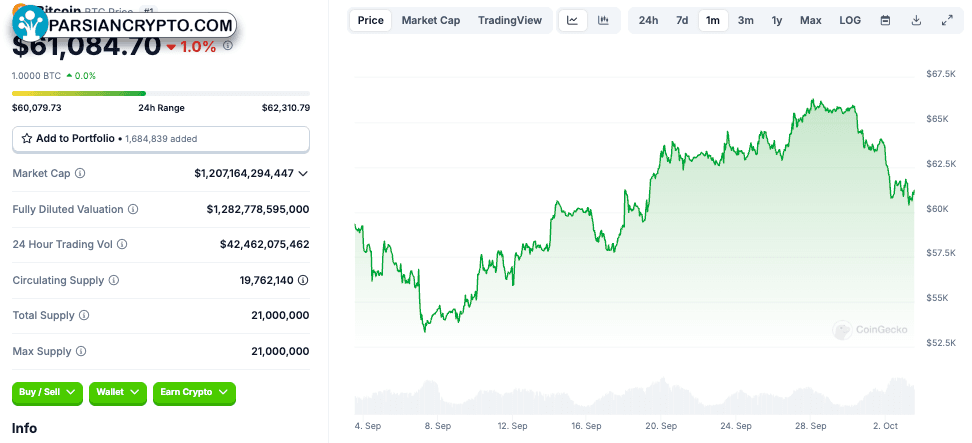Screen dimensions: 972x443
Task: Open the Wallet dropdown button
Action: point(118,393)
